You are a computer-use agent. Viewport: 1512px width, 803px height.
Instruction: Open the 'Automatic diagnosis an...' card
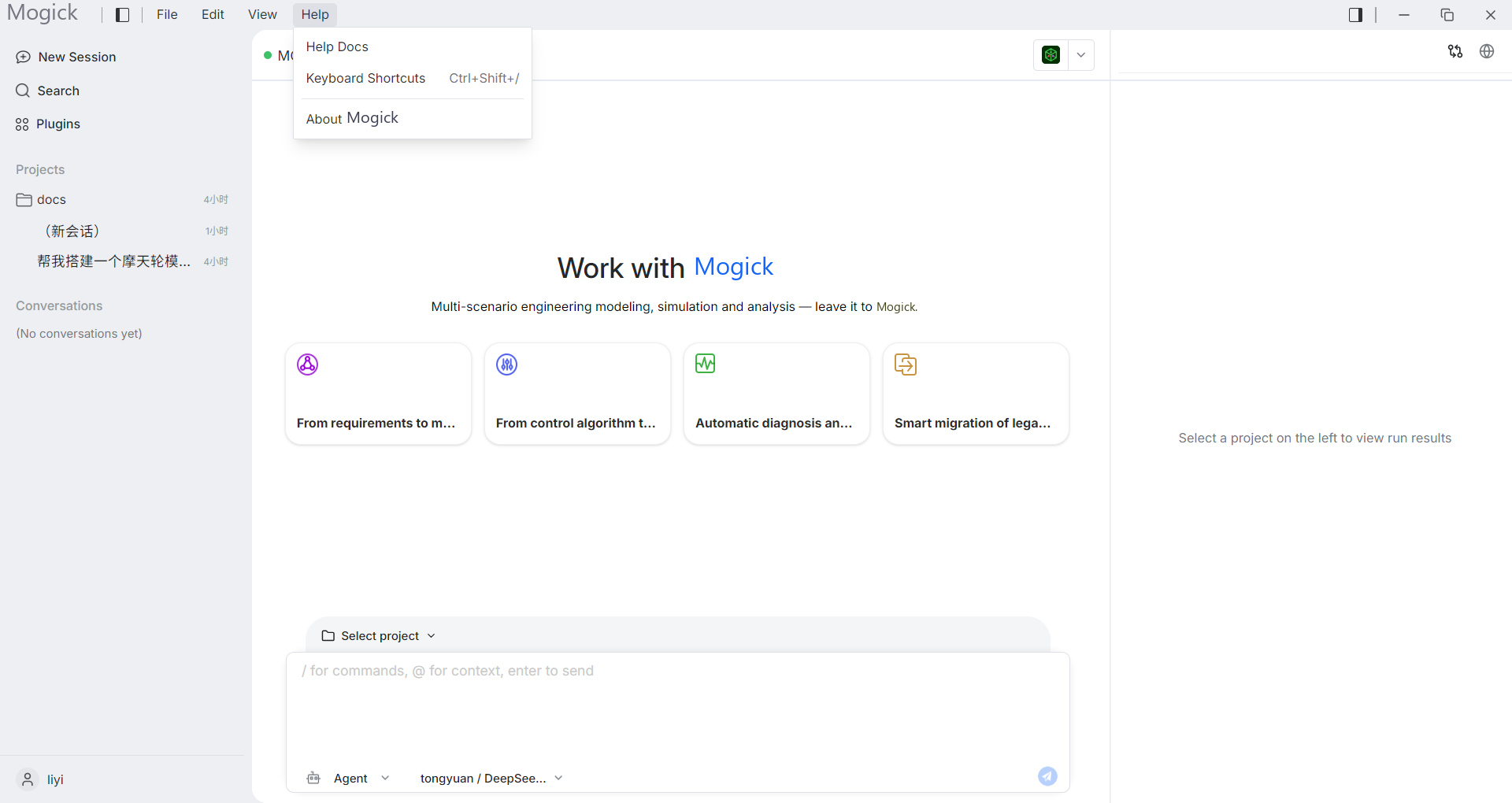(x=776, y=394)
